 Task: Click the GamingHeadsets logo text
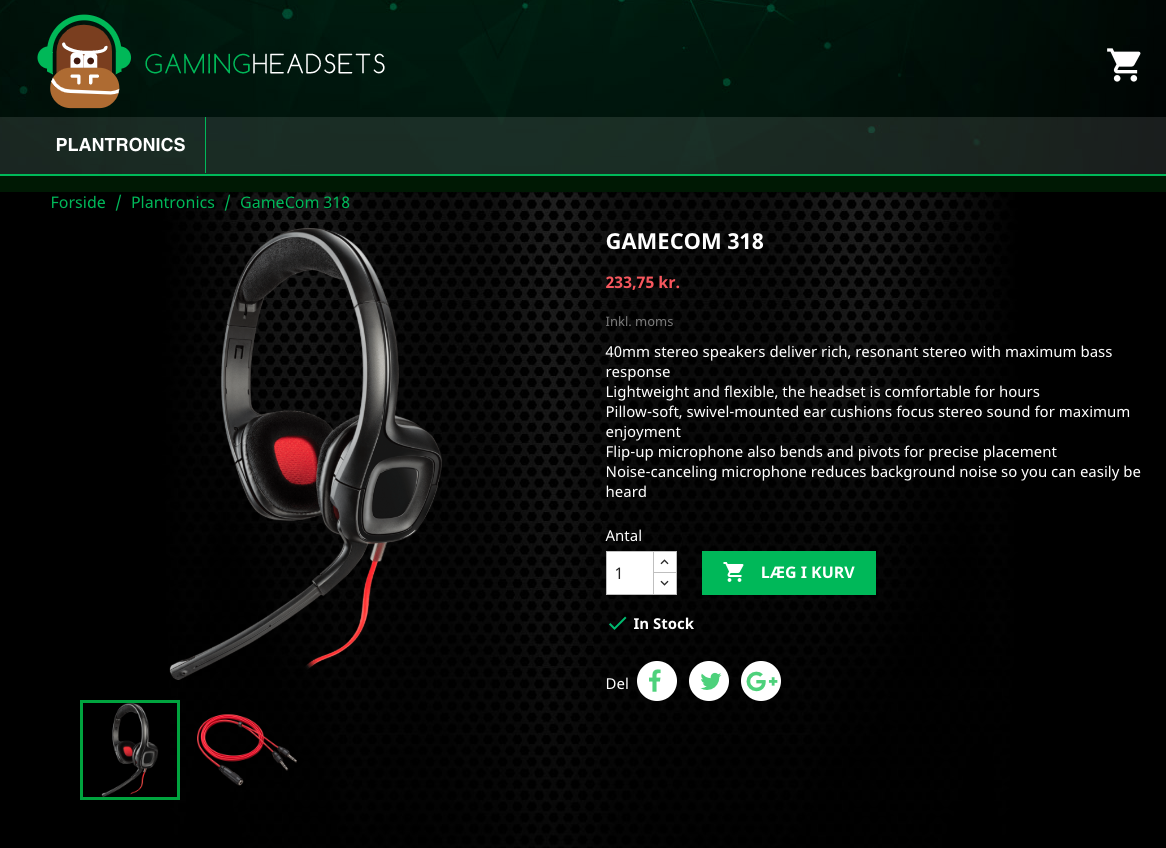point(265,64)
